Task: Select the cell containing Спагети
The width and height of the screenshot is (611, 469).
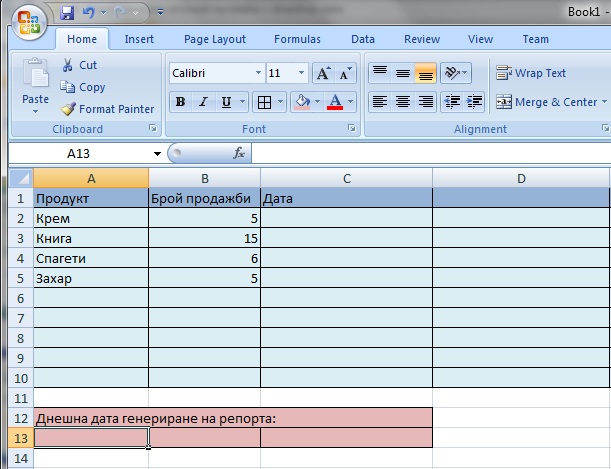Action: click(x=91, y=258)
